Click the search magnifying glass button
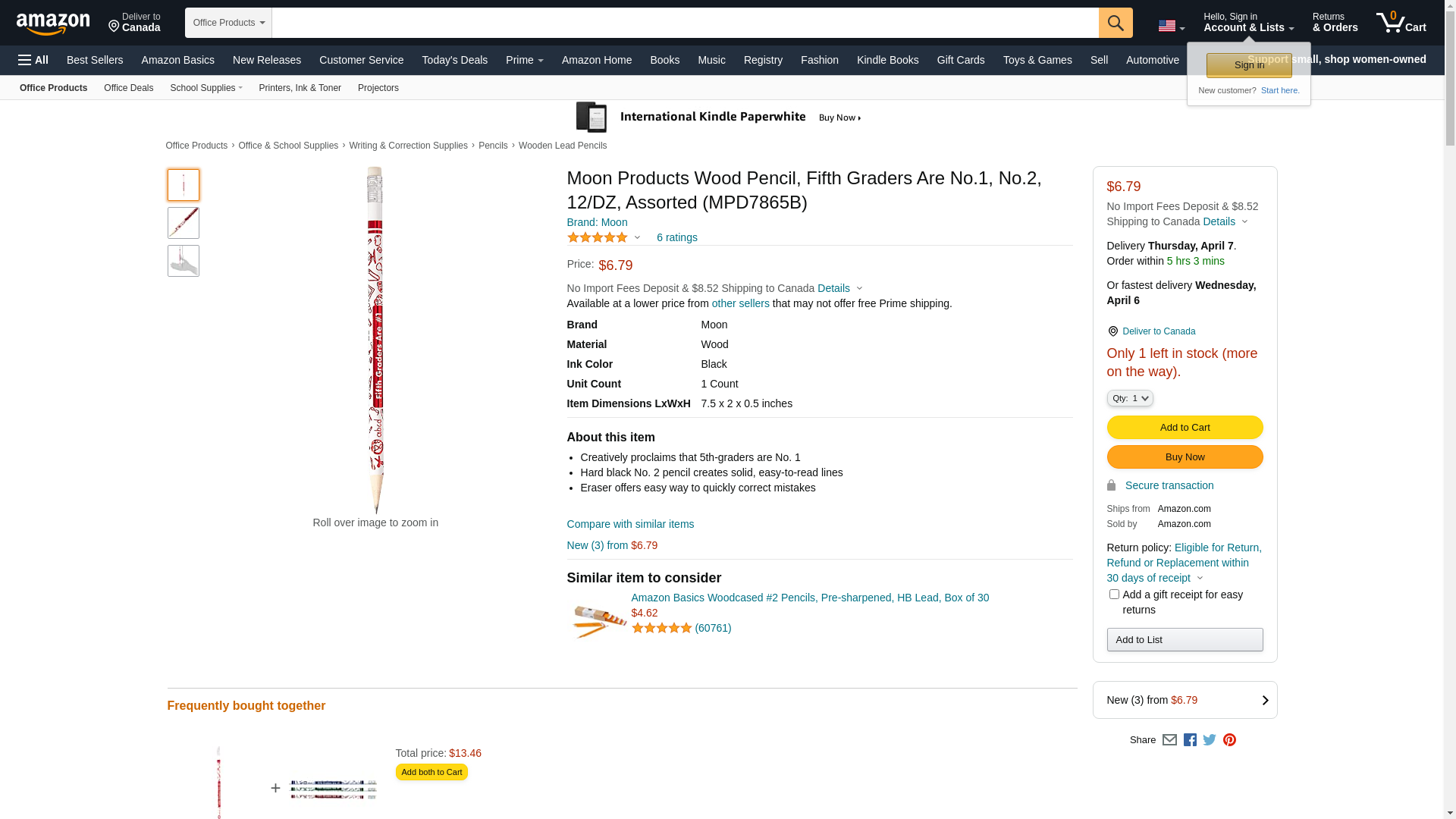The height and width of the screenshot is (819, 1456). (1115, 23)
